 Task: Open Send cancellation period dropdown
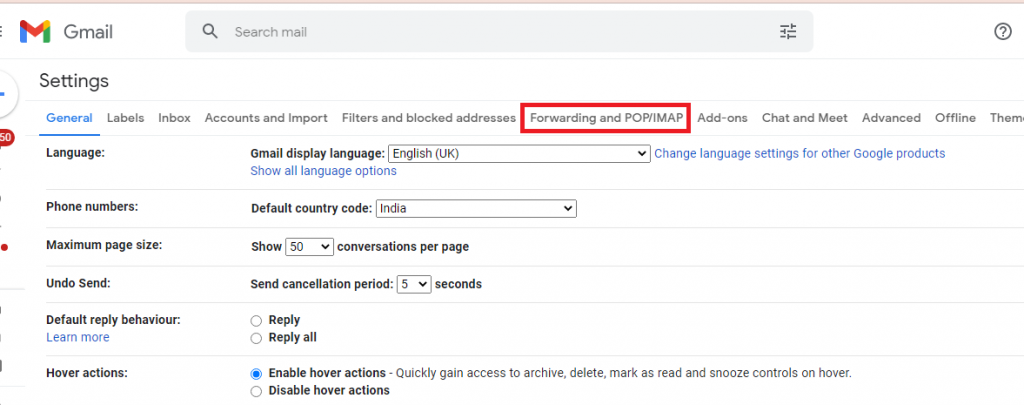[x=414, y=284]
